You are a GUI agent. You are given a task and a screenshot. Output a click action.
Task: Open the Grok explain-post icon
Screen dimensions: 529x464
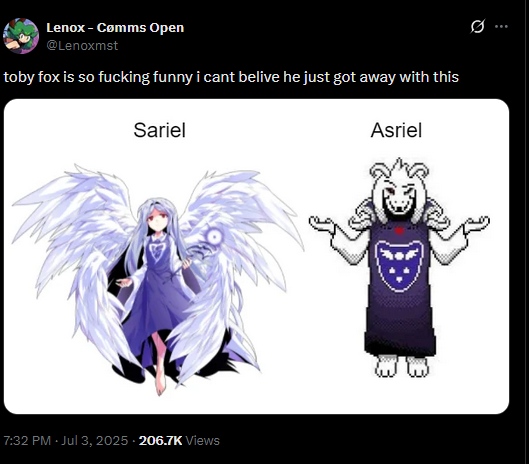(477, 26)
